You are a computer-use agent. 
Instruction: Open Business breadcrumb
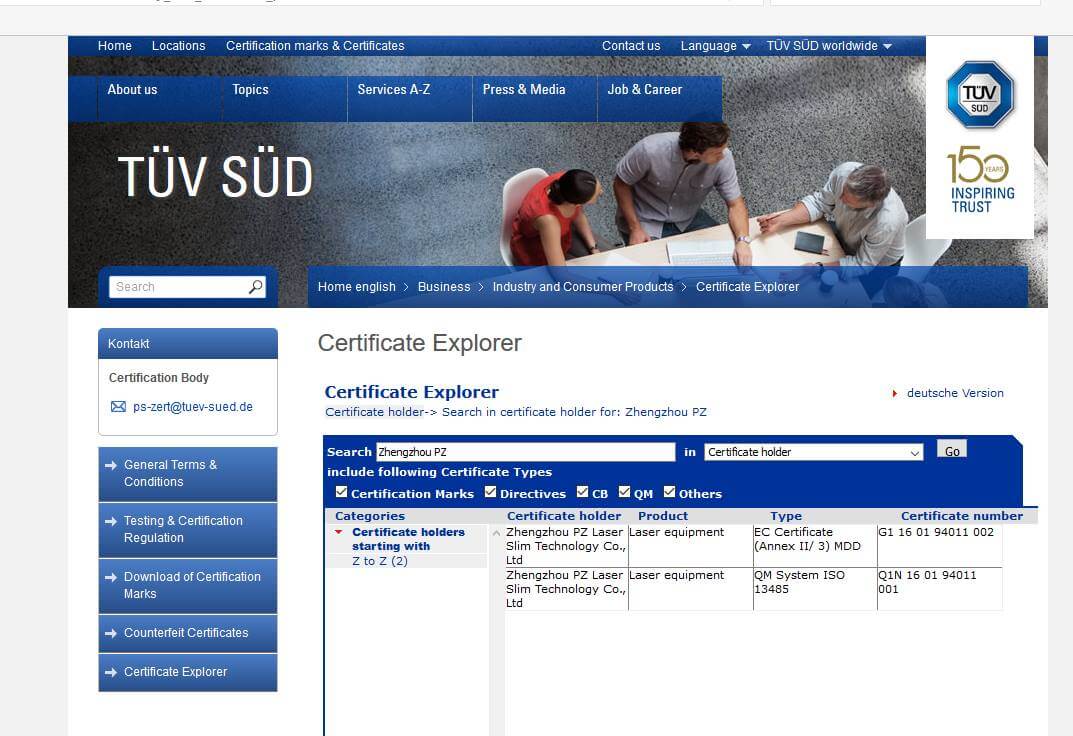coord(444,287)
